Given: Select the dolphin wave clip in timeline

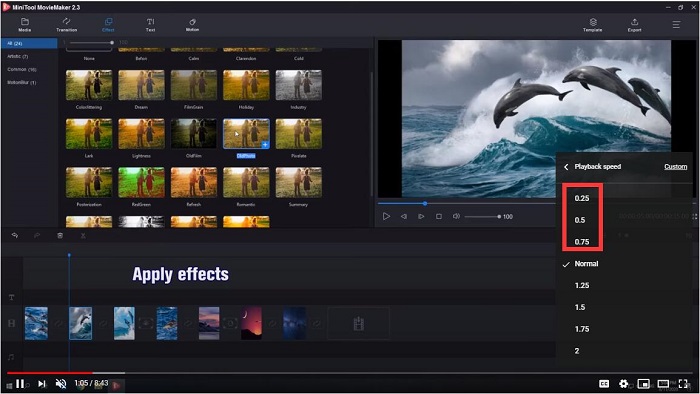Looking at the screenshot, I should coord(80,323).
